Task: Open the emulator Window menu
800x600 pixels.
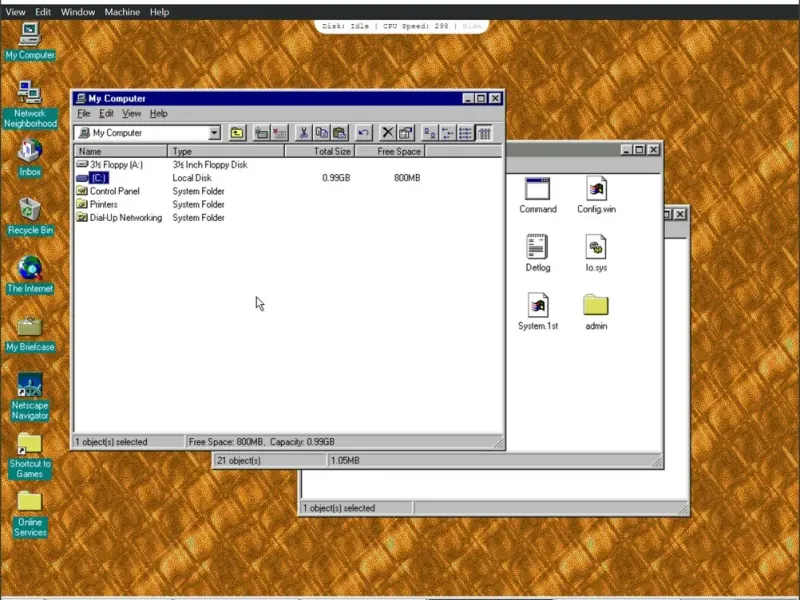Action: (x=78, y=12)
